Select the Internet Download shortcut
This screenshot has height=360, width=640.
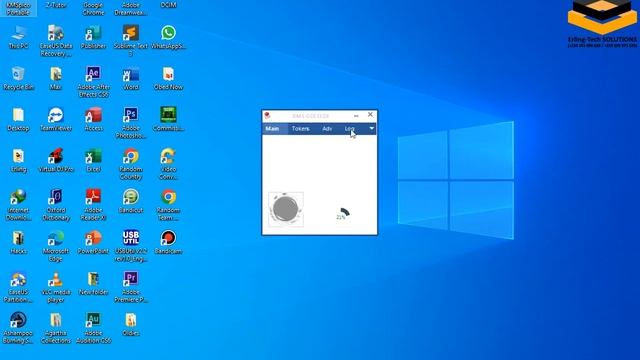18,205
